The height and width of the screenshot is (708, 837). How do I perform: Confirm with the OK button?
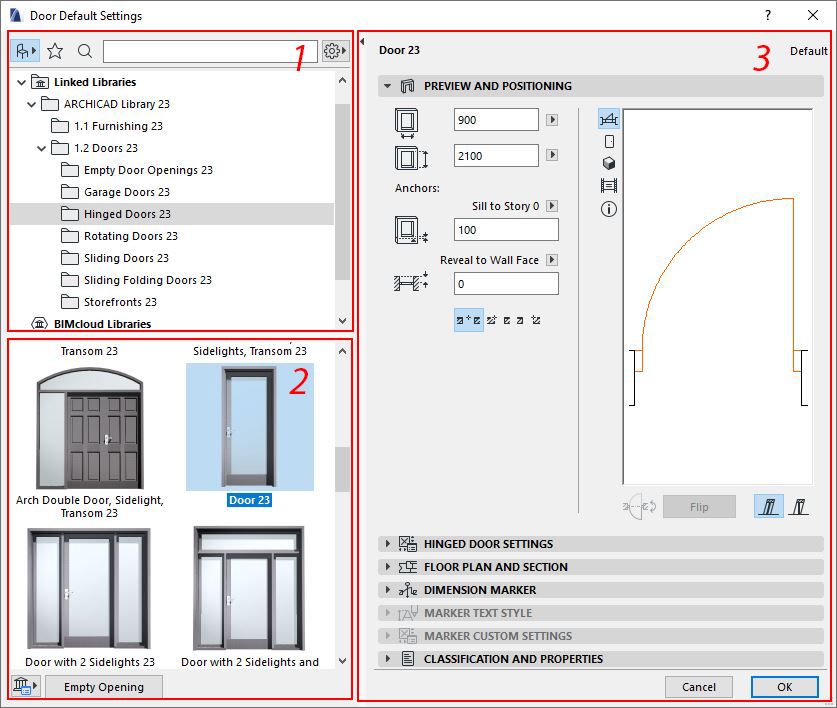tap(785, 687)
